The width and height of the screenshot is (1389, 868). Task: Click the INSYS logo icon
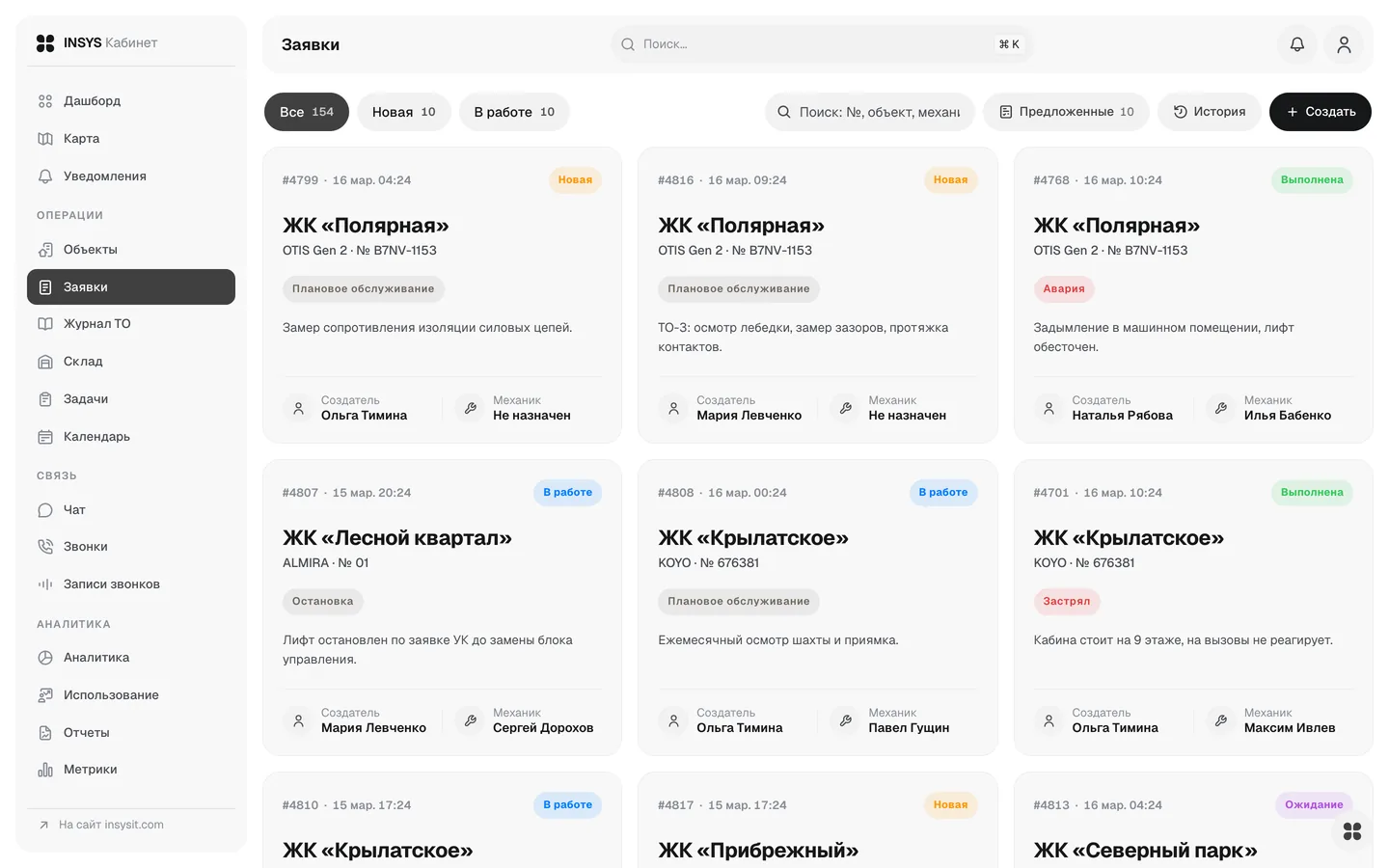point(45,43)
